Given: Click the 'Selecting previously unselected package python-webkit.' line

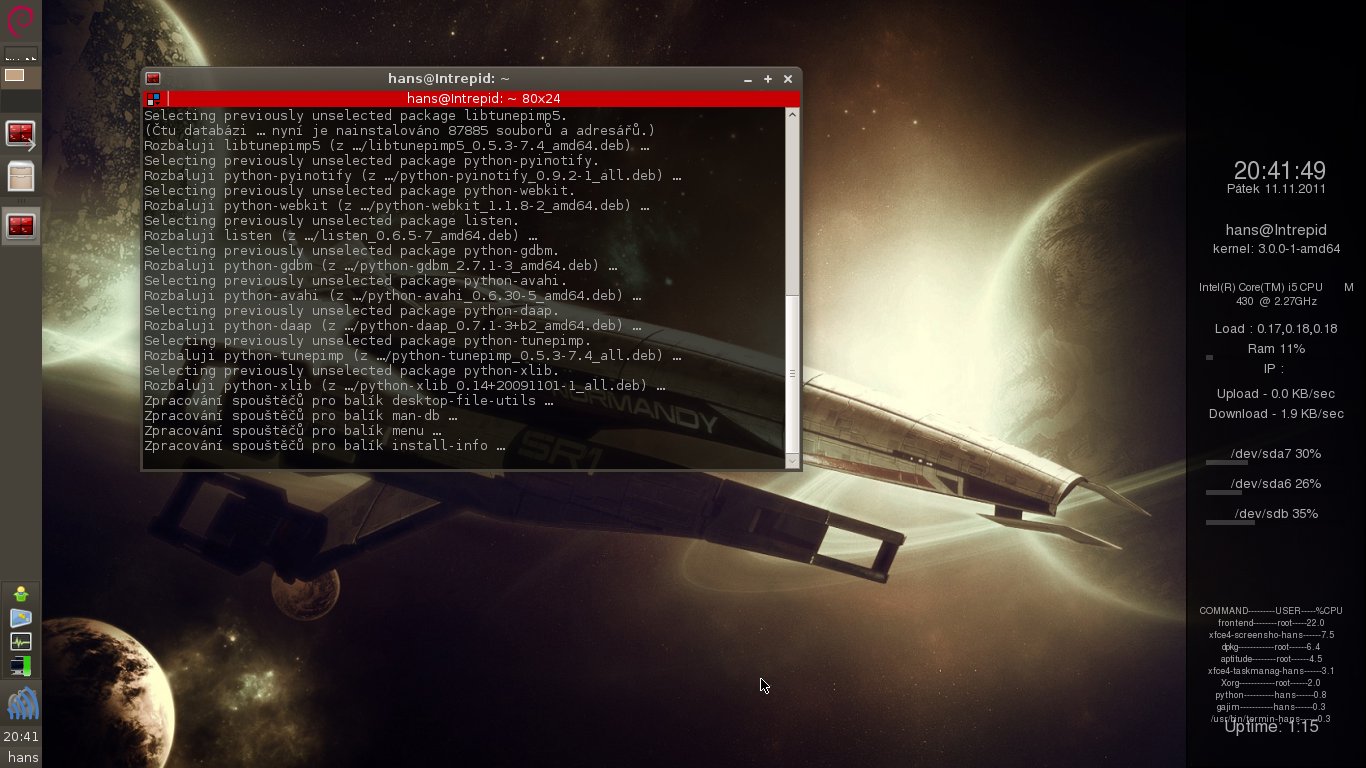Looking at the screenshot, I should pyautogui.click(x=359, y=191).
